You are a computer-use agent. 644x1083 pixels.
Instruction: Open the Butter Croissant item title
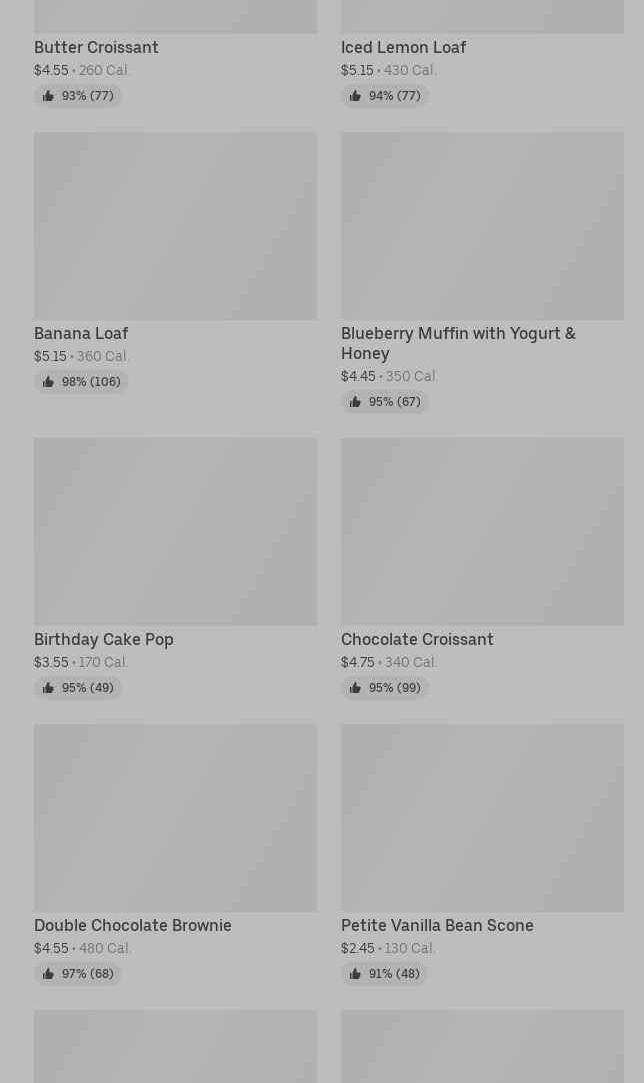point(96,47)
